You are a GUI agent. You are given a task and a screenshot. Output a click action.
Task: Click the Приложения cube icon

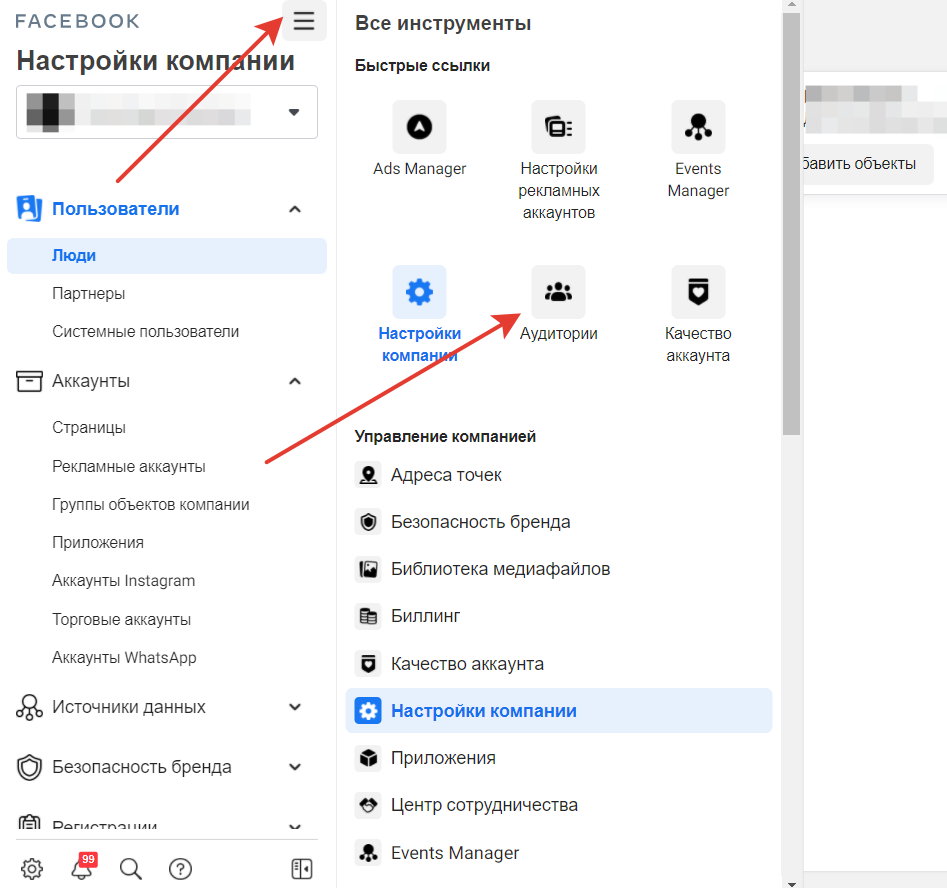pyautogui.click(x=368, y=758)
